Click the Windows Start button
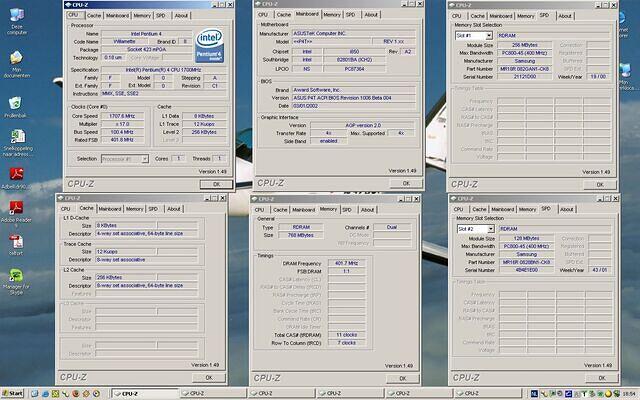 (13, 393)
